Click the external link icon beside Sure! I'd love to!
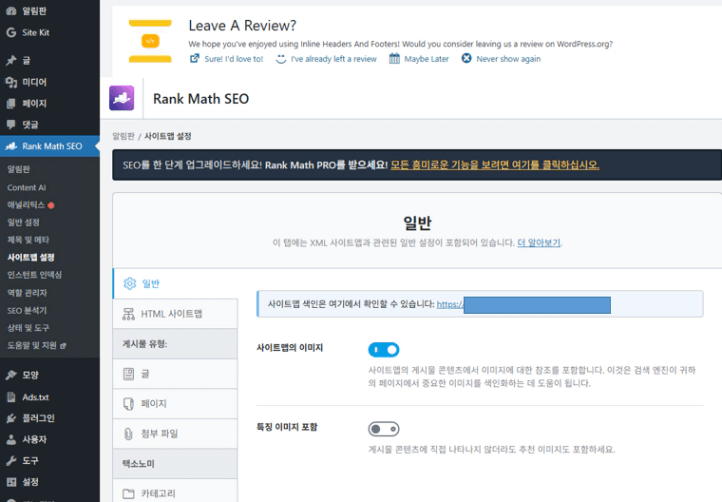The image size is (722, 502). point(195,58)
